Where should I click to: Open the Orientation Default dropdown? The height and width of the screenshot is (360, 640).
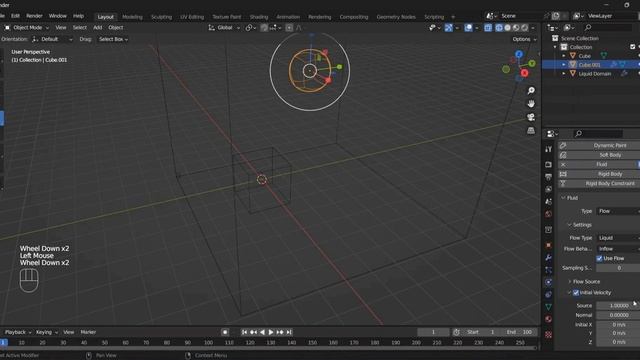(53, 39)
